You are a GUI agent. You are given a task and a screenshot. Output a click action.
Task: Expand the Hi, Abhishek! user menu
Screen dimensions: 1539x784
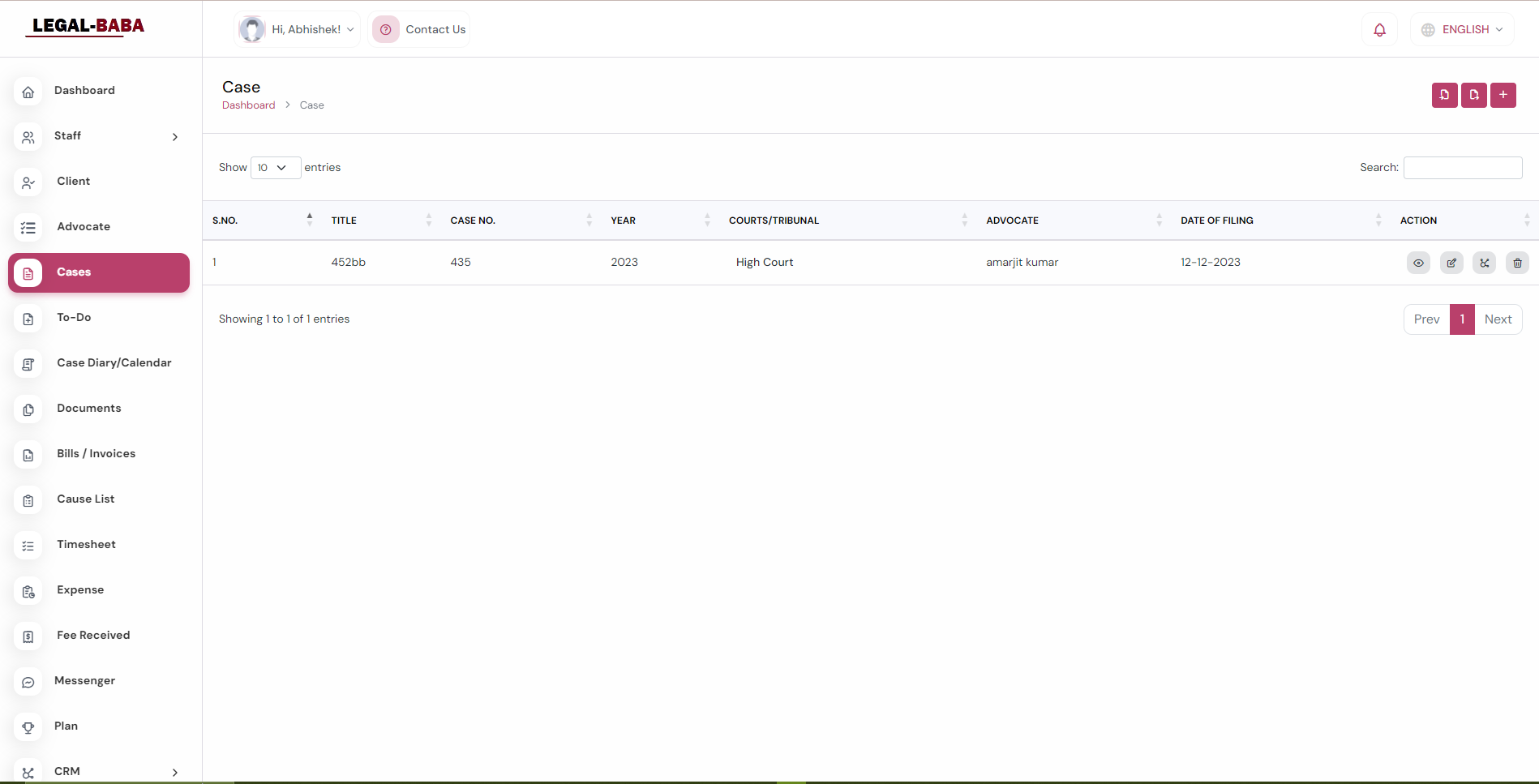tap(298, 30)
